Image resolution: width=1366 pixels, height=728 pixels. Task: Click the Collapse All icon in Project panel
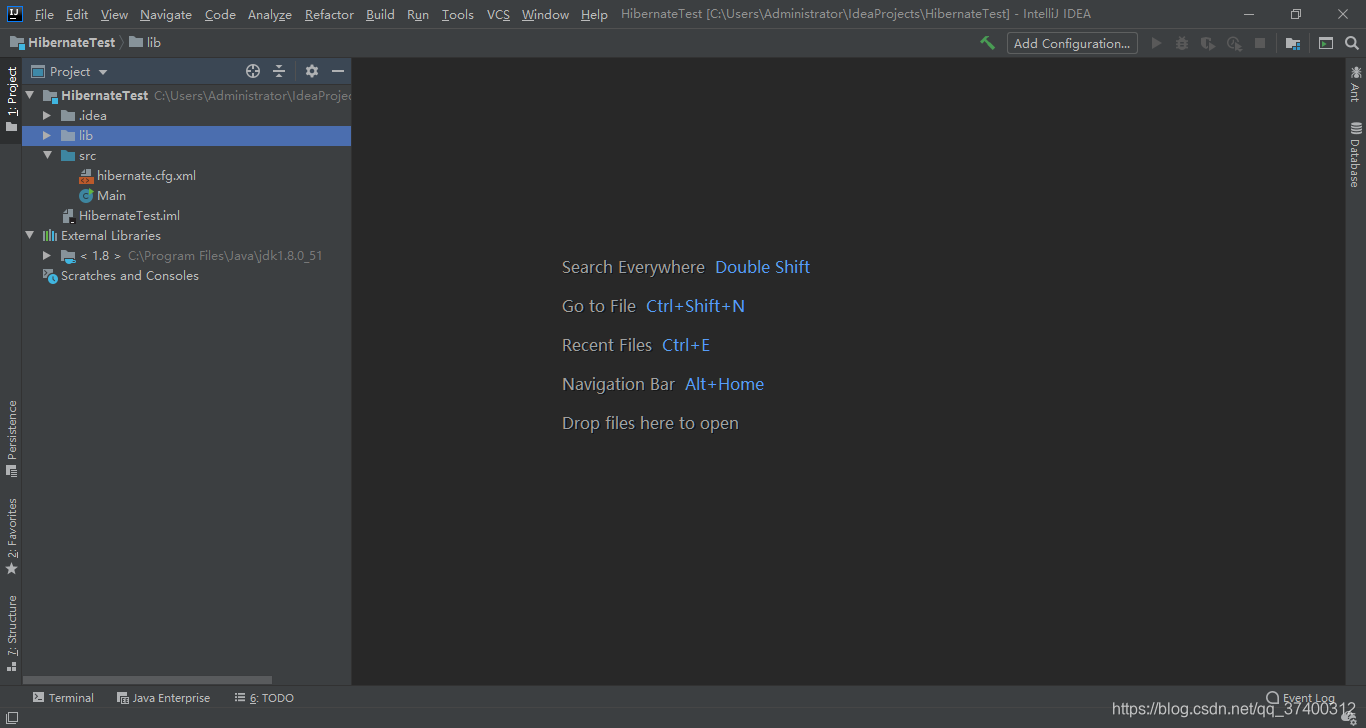(279, 71)
